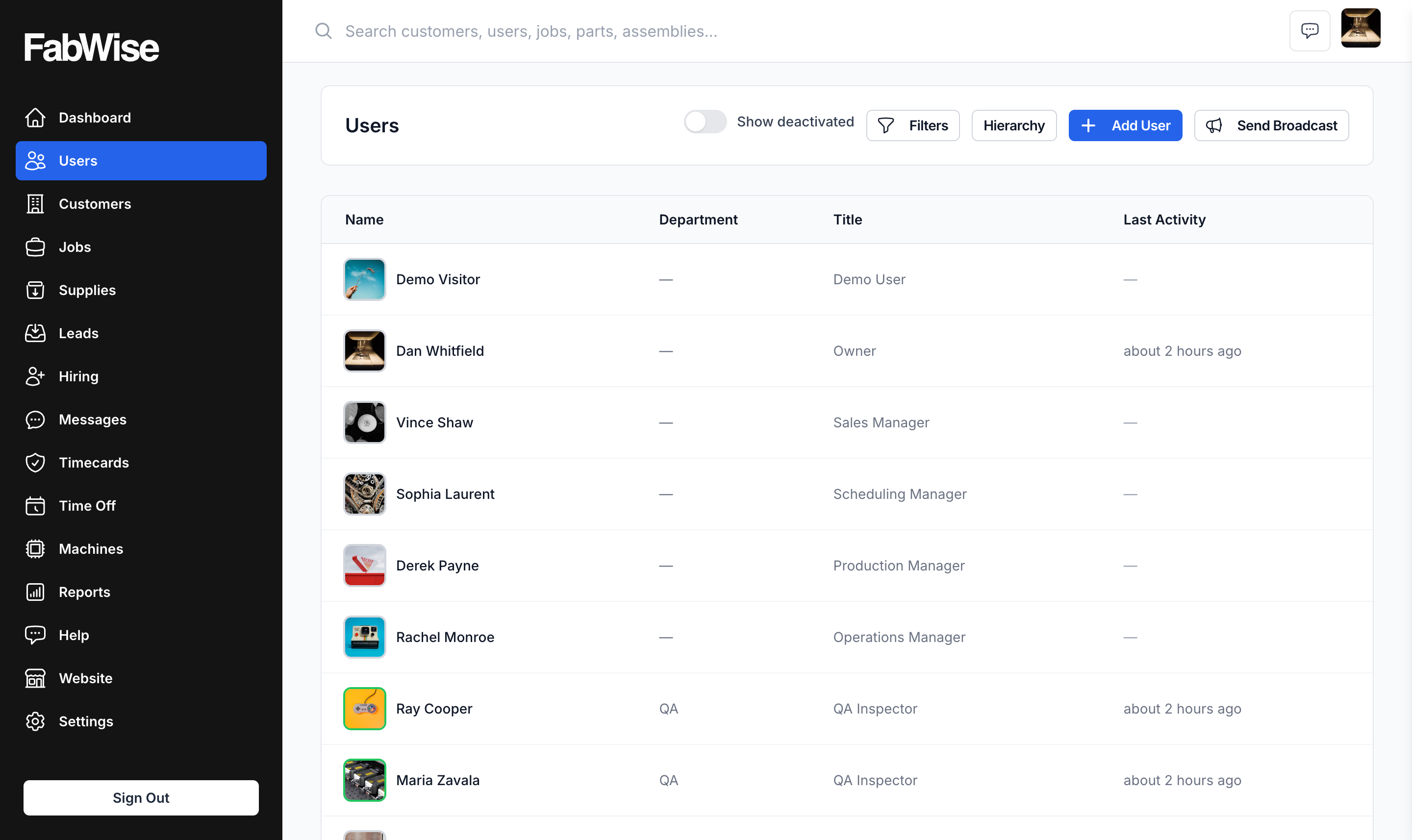The image size is (1412, 840).
Task: Click Dan Whitfield's avatar thumbnail
Action: pyautogui.click(x=365, y=351)
